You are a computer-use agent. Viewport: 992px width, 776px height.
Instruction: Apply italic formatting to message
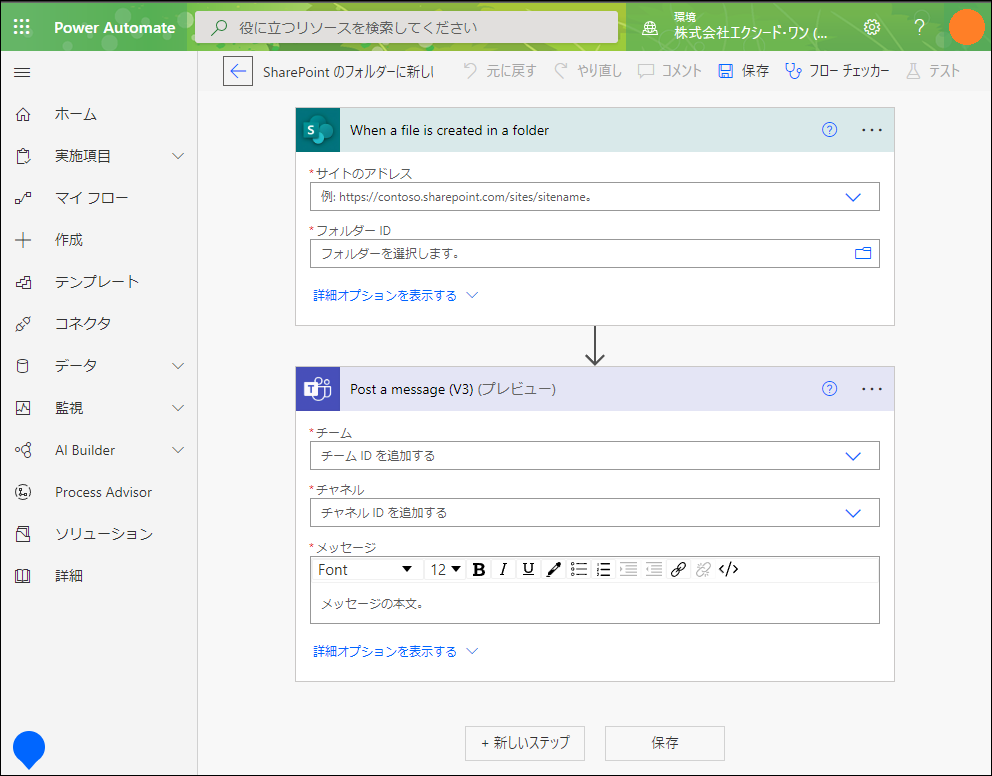tap(503, 569)
